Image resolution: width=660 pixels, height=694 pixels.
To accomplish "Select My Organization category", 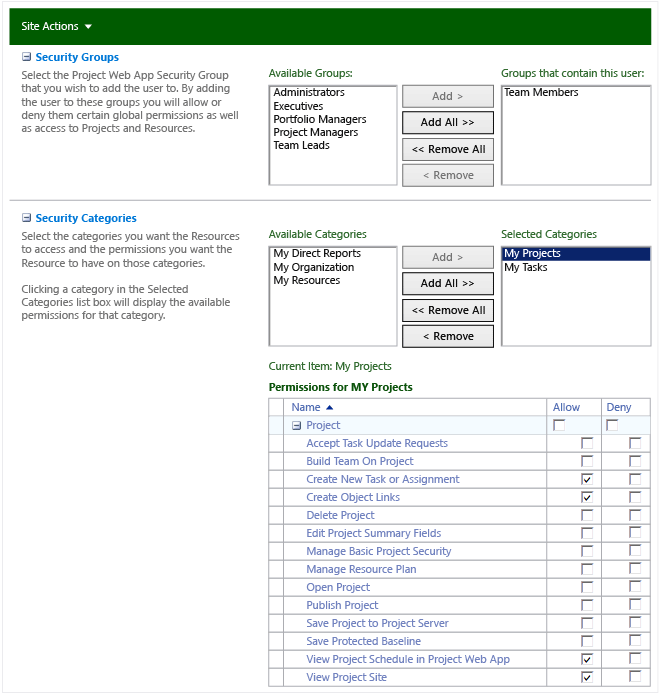I will [x=313, y=267].
